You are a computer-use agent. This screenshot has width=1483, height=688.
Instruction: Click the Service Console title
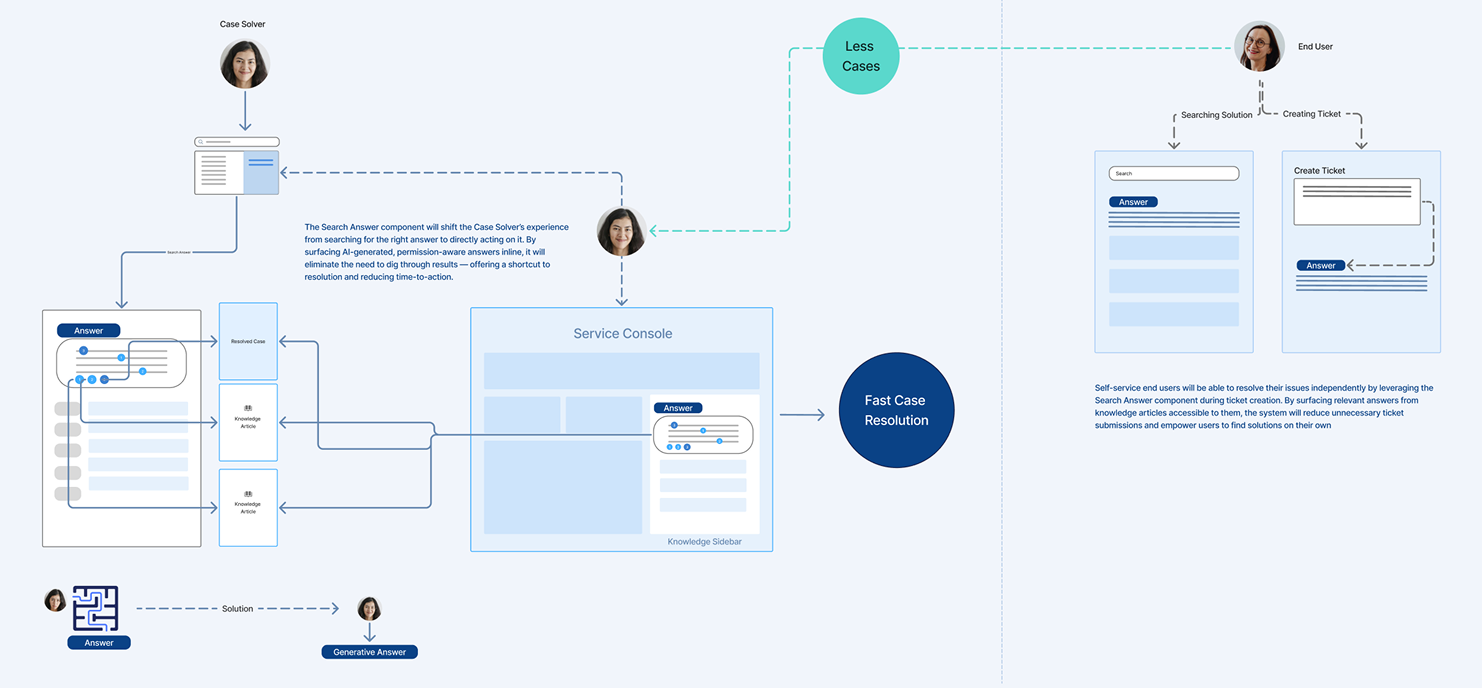coord(623,333)
